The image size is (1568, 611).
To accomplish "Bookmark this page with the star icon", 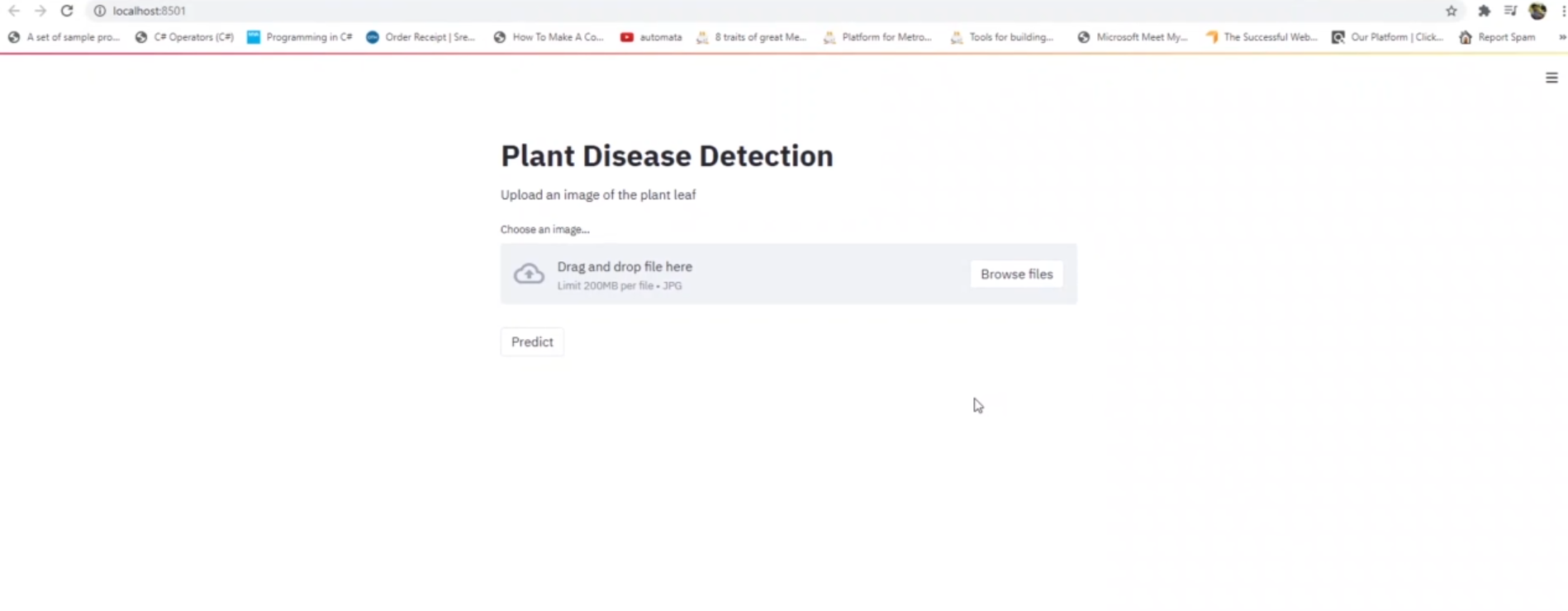I will coord(1452,11).
